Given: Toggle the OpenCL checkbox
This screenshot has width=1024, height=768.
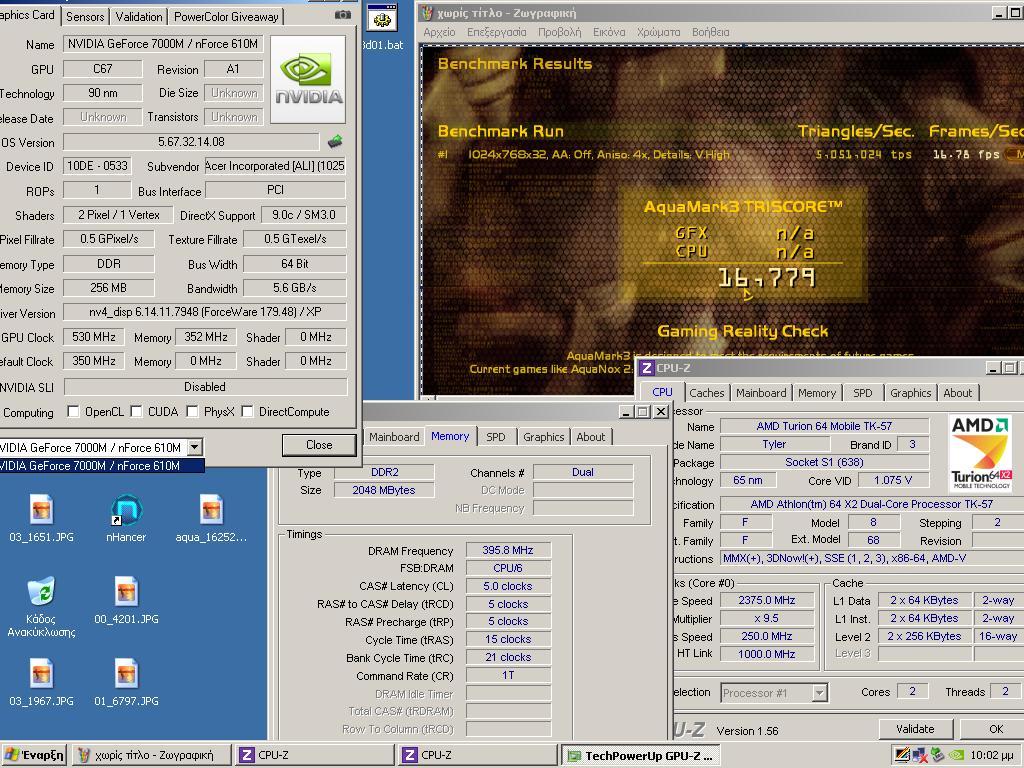Looking at the screenshot, I should coord(73,411).
